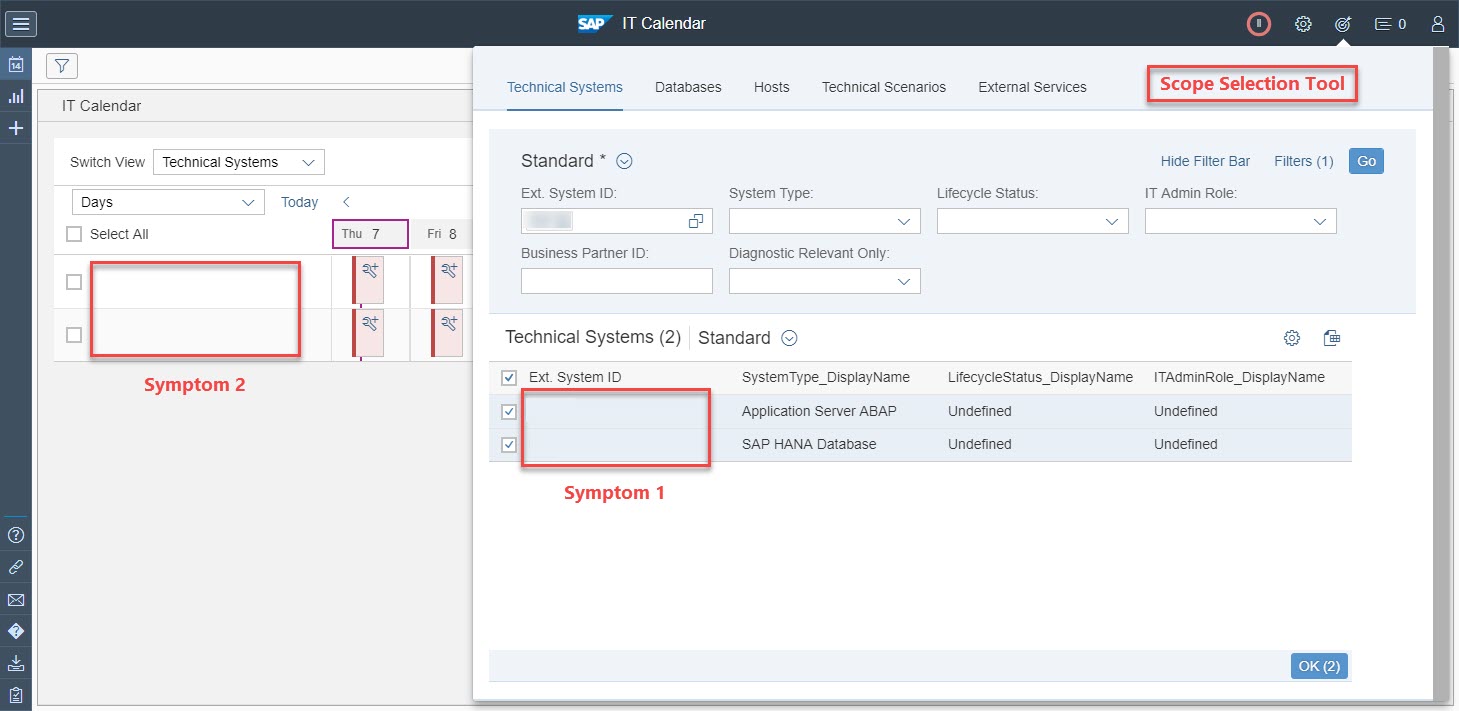Screen dimensions: 1459x711
Task: Open the notifications list icon showing 0
Action: point(1391,24)
